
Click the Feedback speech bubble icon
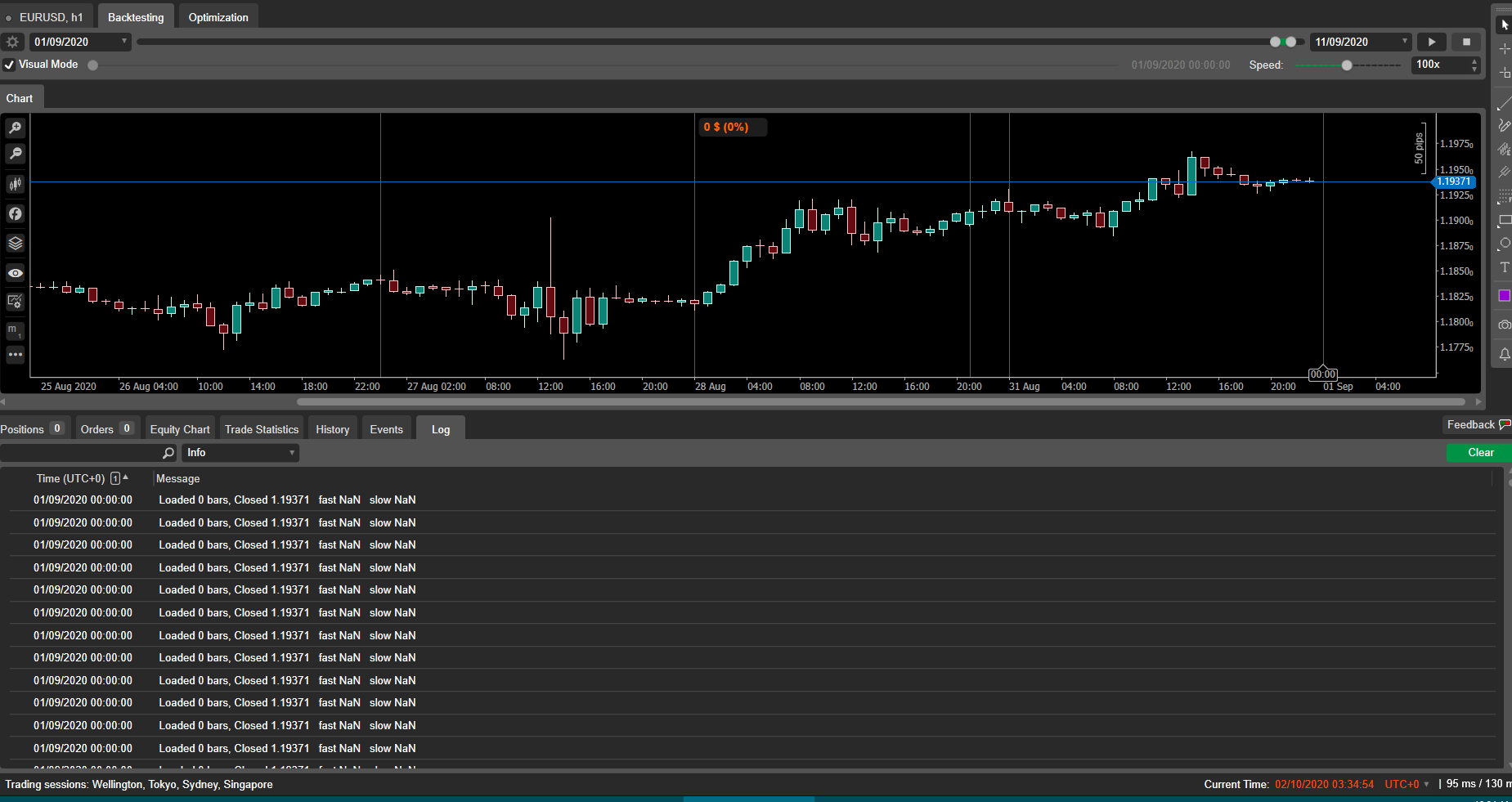pyautogui.click(x=1505, y=424)
